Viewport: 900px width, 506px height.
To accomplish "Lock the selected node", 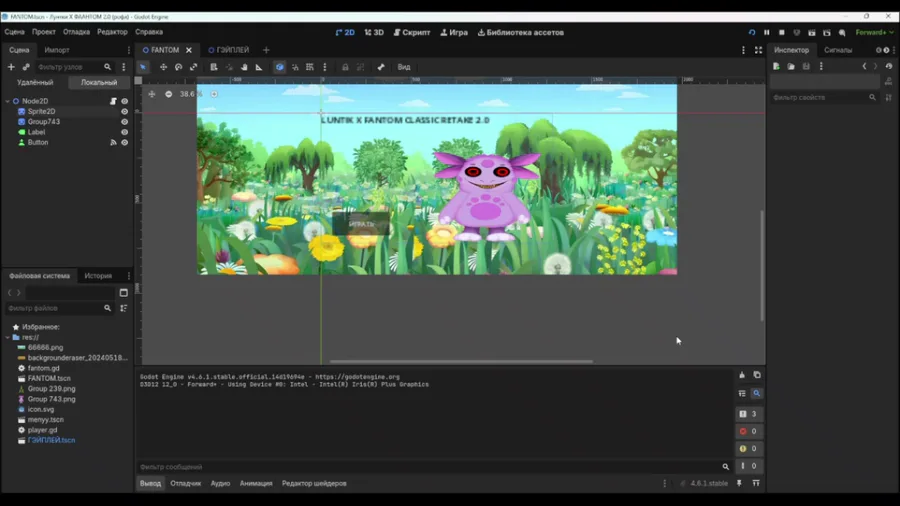I will 345,67.
